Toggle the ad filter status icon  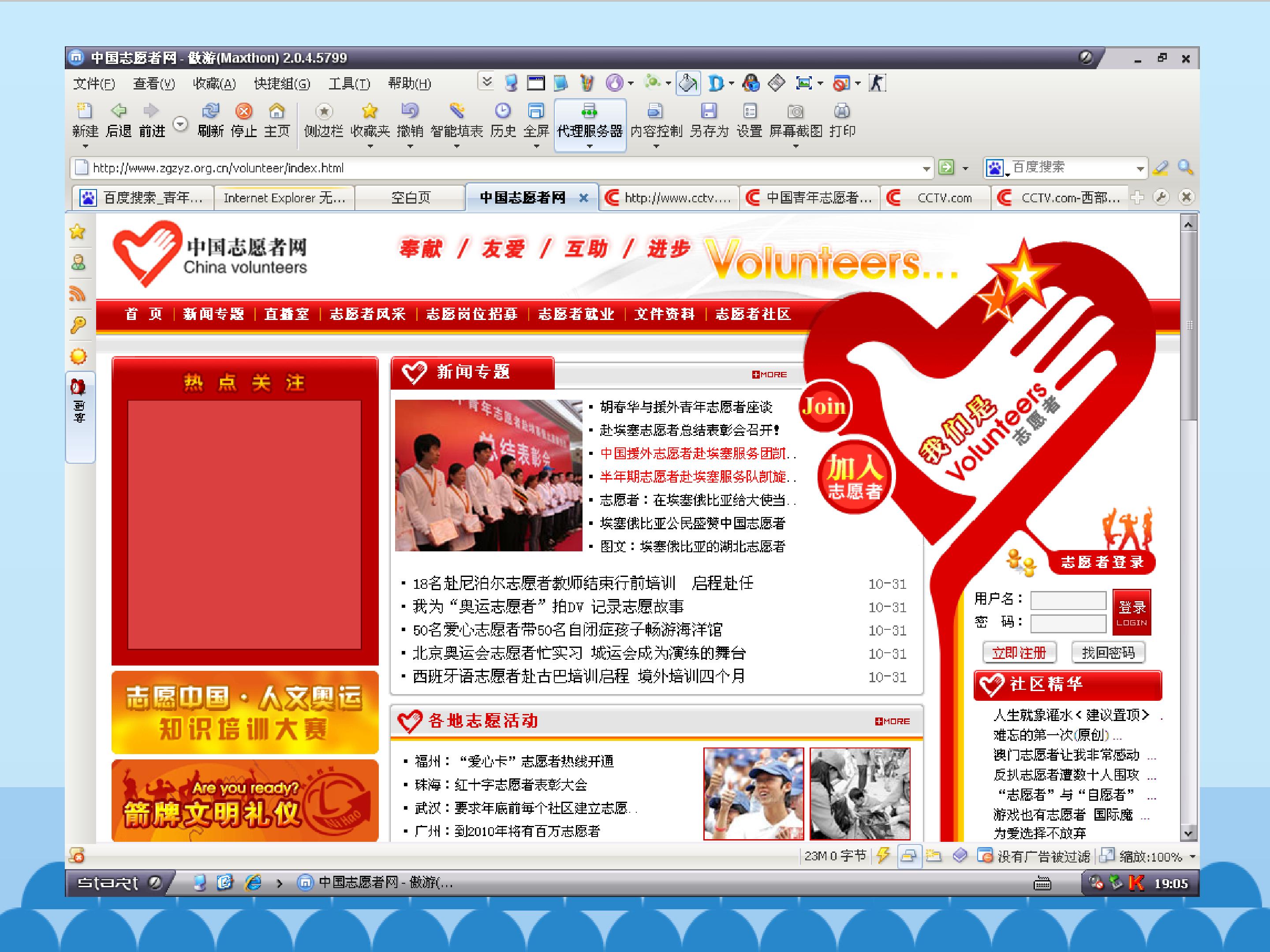point(985,855)
